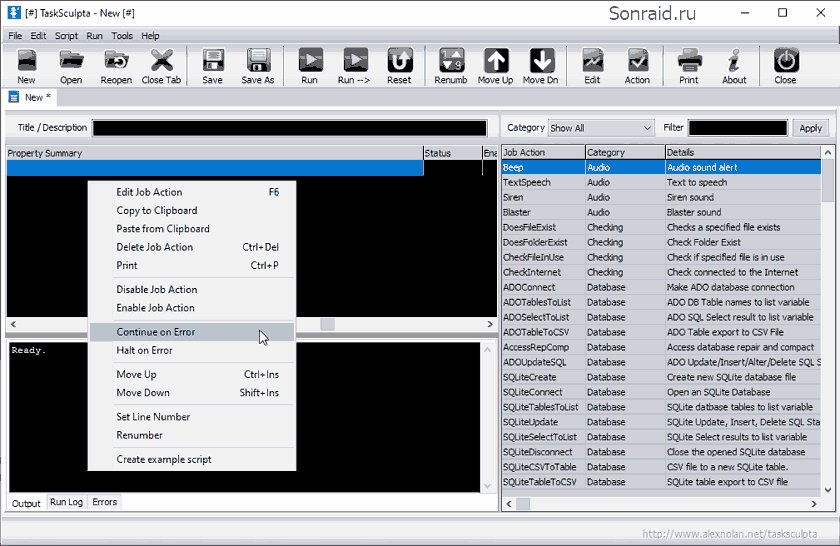Click the Print toolbar icon
This screenshot has width=840, height=546.
click(689, 61)
